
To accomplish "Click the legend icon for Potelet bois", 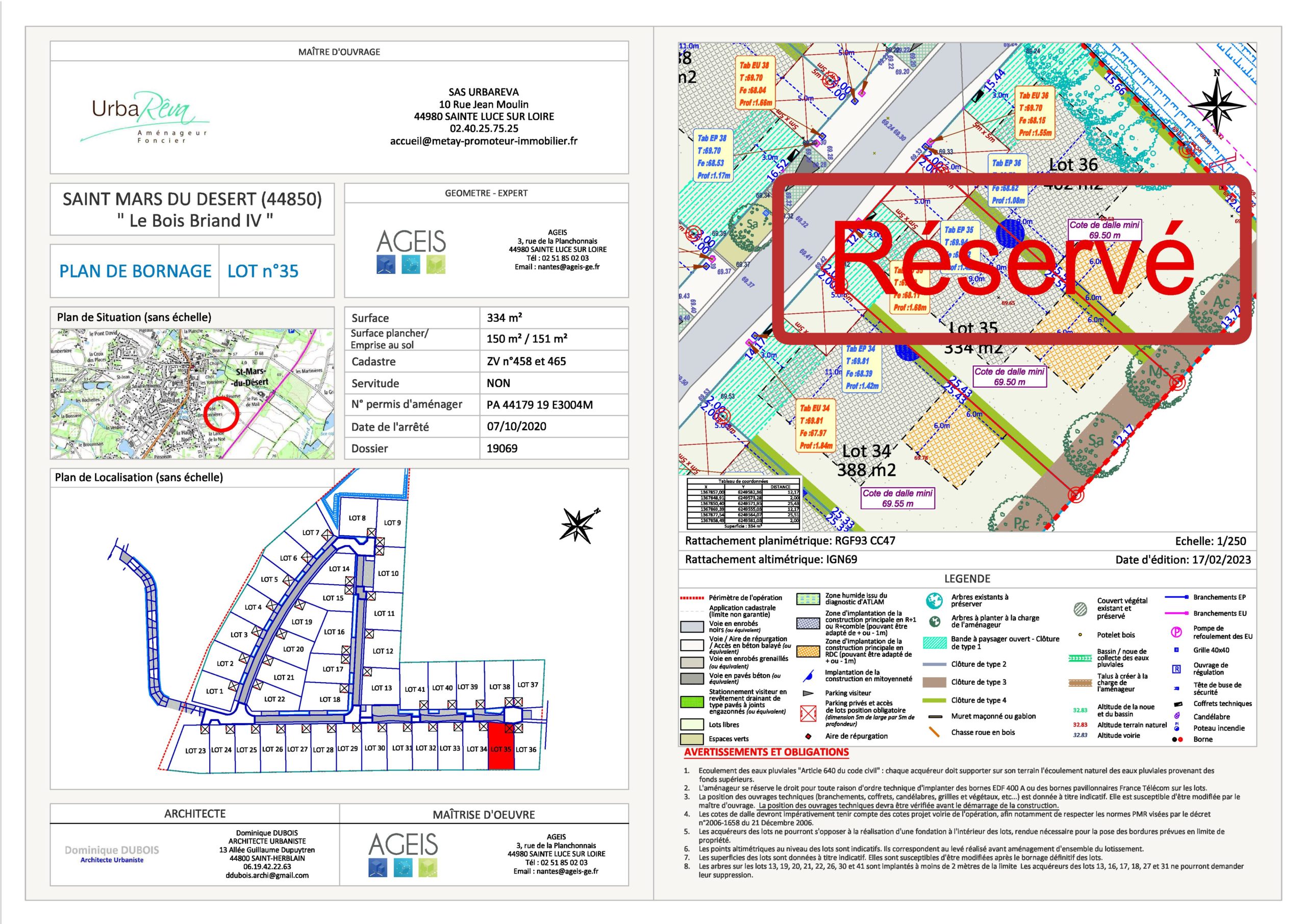I will 1079,634.
